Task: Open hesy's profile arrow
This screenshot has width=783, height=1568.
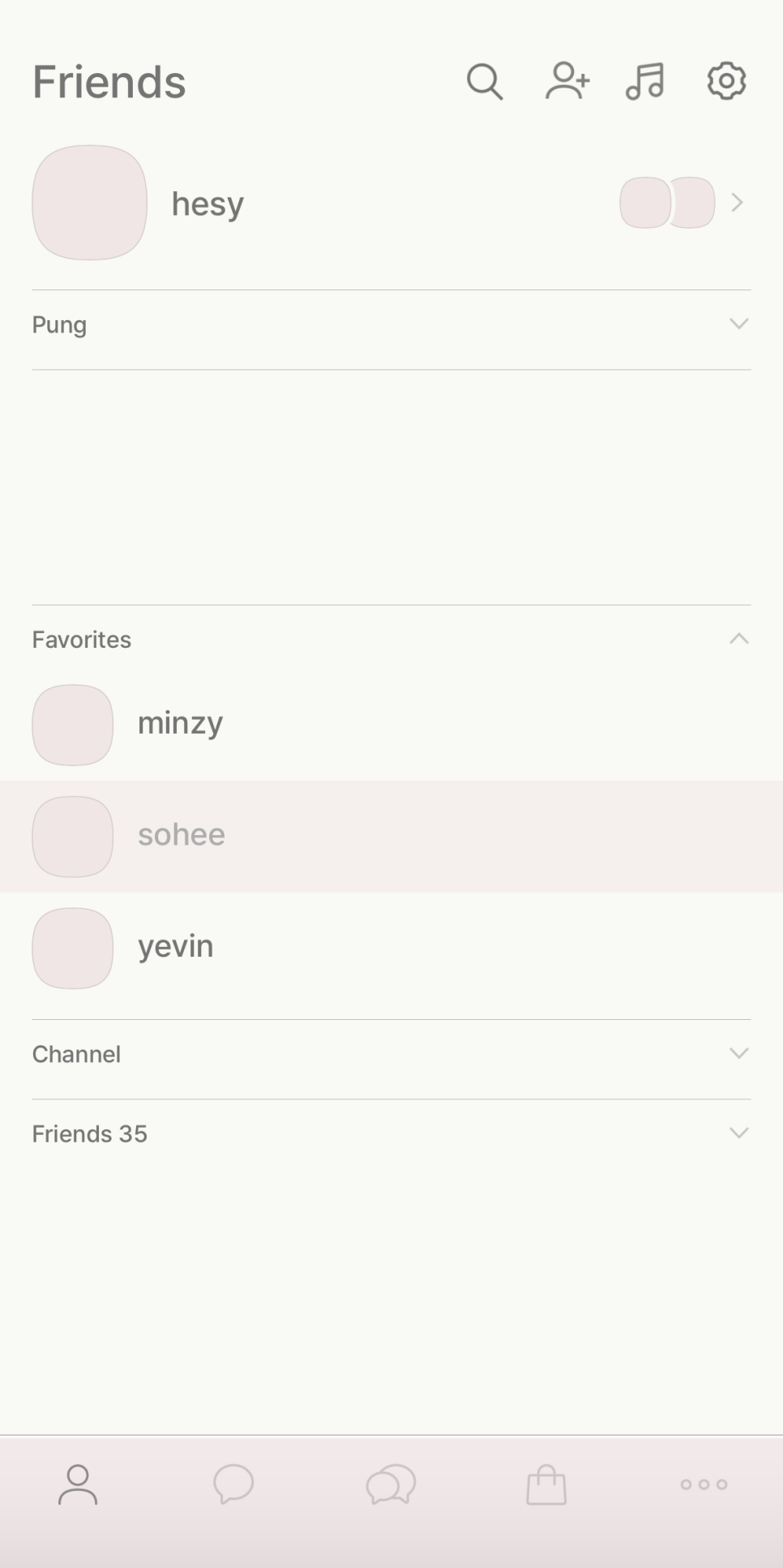Action: pyautogui.click(x=737, y=203)
